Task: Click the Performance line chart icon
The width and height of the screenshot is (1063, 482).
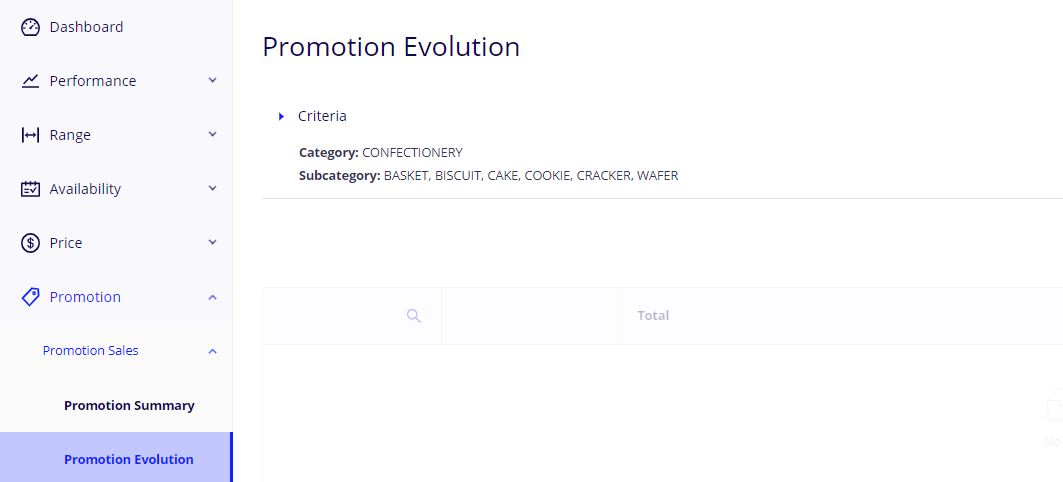Action: click(x=30, y=81)
